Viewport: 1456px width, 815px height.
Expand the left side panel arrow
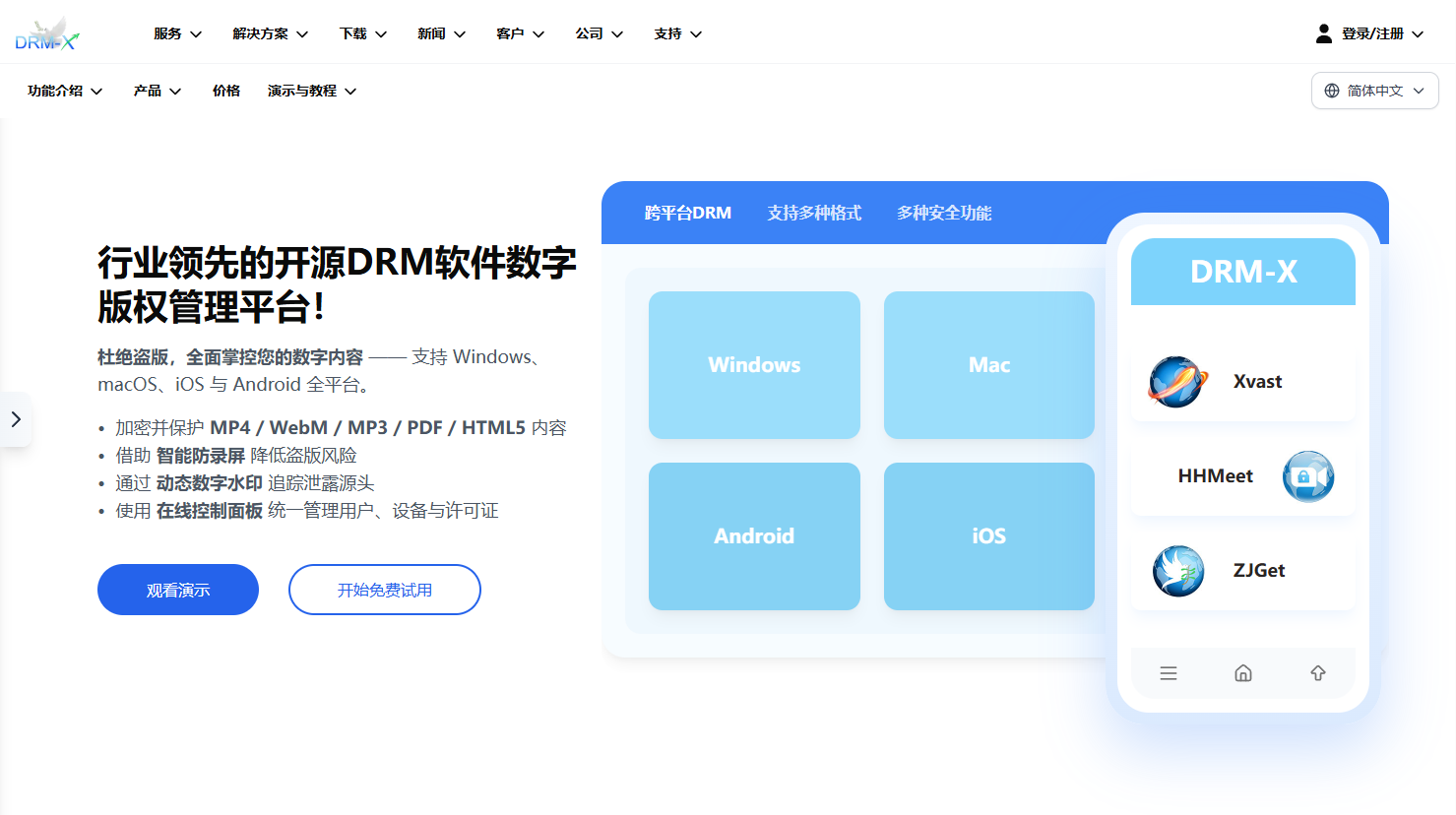coord(16,419)
